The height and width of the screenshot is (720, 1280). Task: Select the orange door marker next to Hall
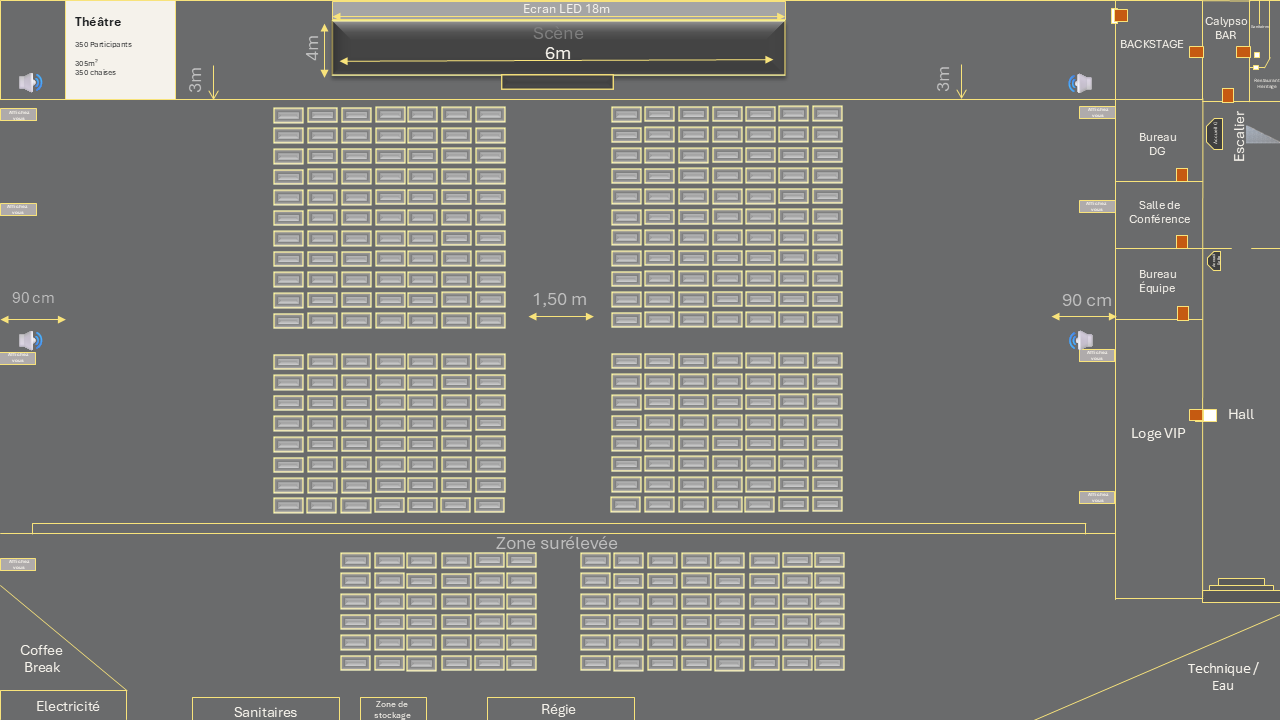pyautogui.click(x=1195, y=415)
